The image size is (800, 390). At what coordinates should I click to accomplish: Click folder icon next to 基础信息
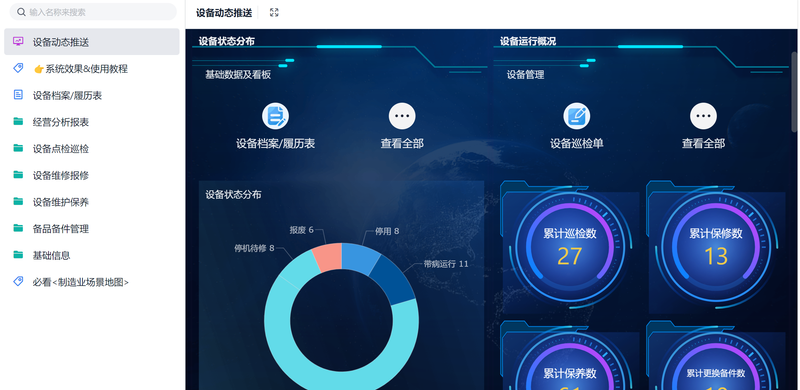[18, 254]
